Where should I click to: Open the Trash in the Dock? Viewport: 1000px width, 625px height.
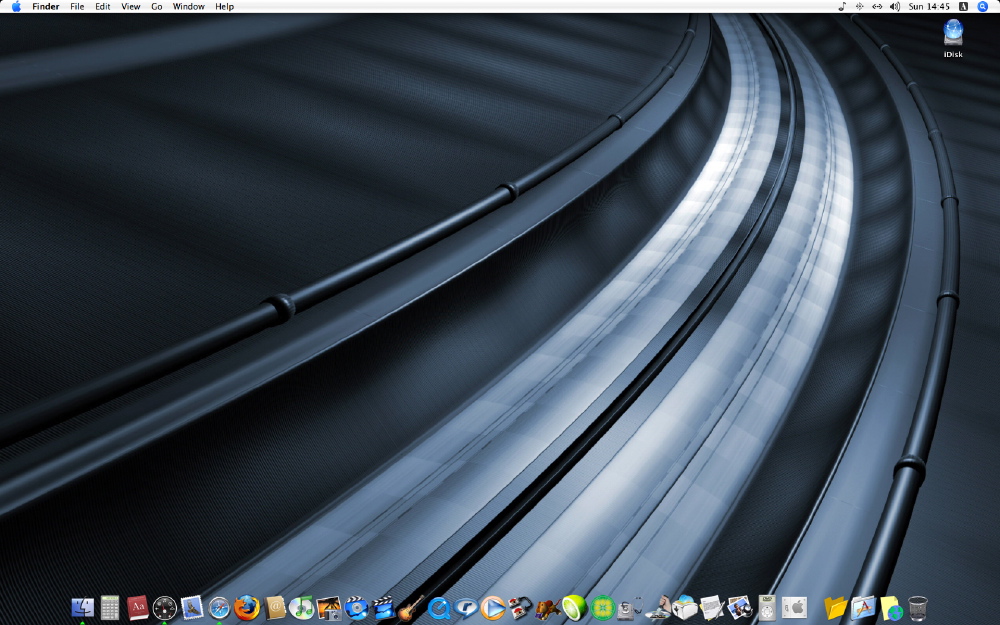(x=918, y=607)
